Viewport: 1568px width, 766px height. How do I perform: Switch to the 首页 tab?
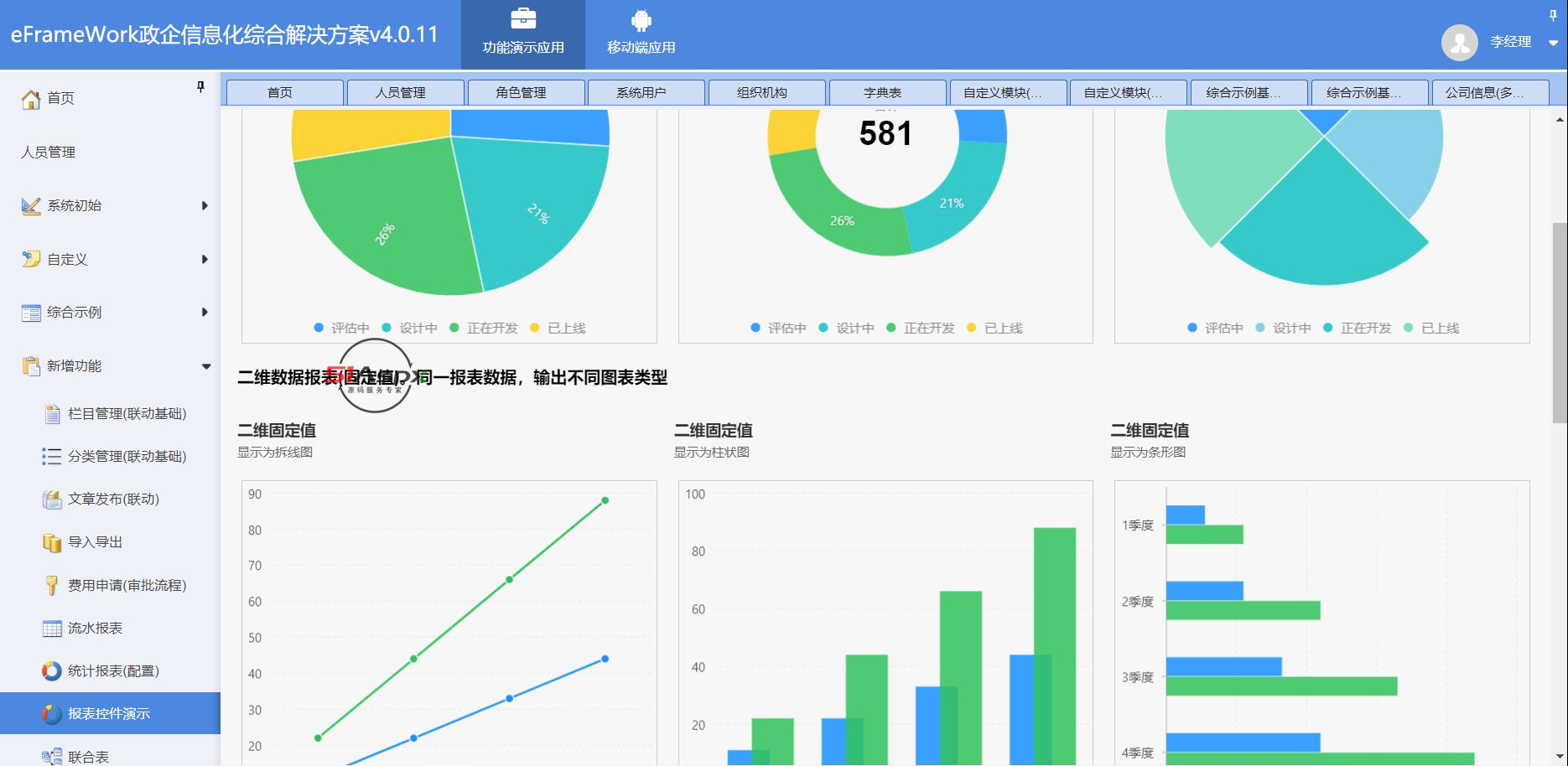coord(285,92)
